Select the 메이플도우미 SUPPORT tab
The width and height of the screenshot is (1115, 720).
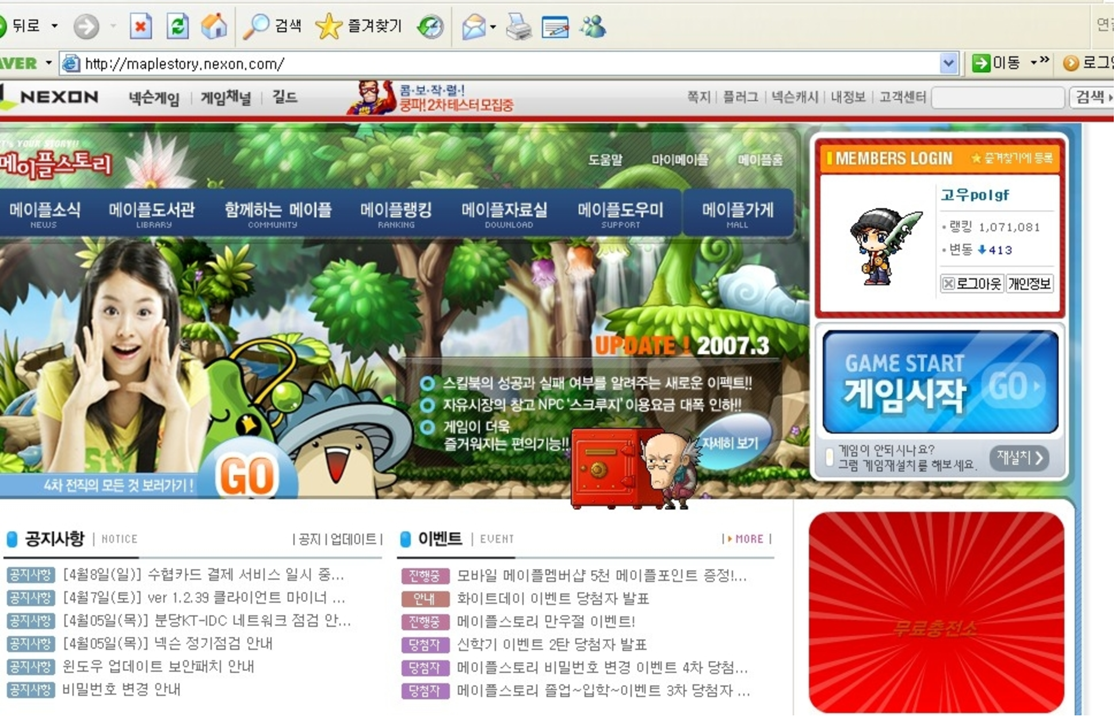[x=620, y=214]
